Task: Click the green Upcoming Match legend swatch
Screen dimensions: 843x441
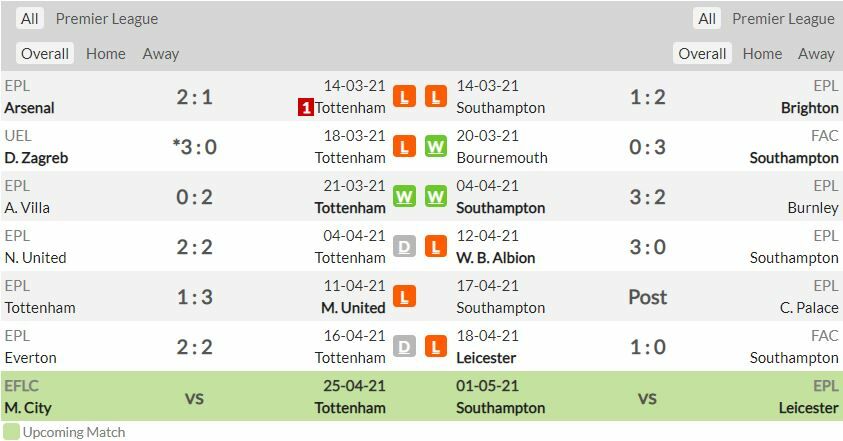Action: click(11, 432)
